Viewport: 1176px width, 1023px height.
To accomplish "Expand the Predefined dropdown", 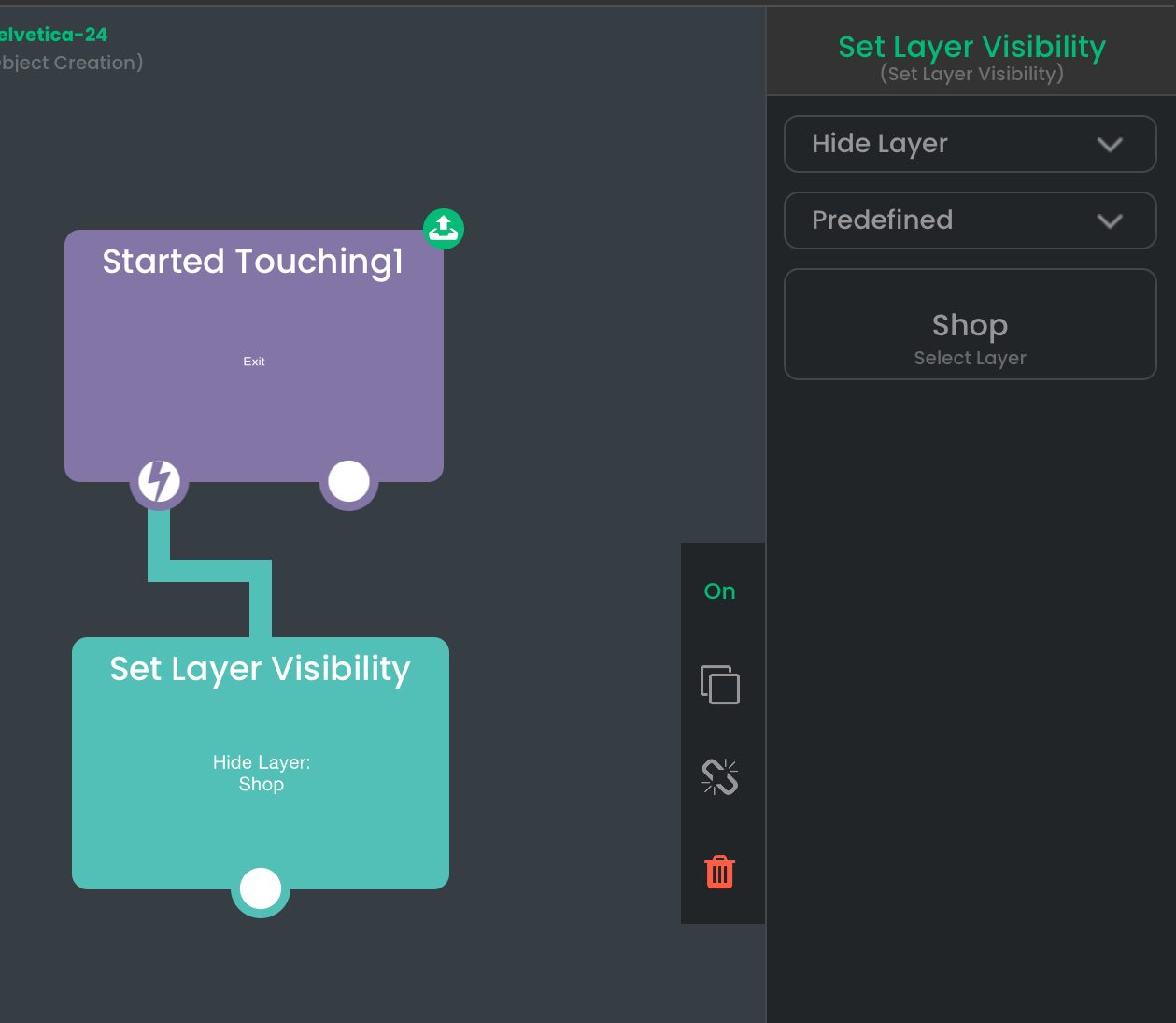I will (x=971, y=220).
